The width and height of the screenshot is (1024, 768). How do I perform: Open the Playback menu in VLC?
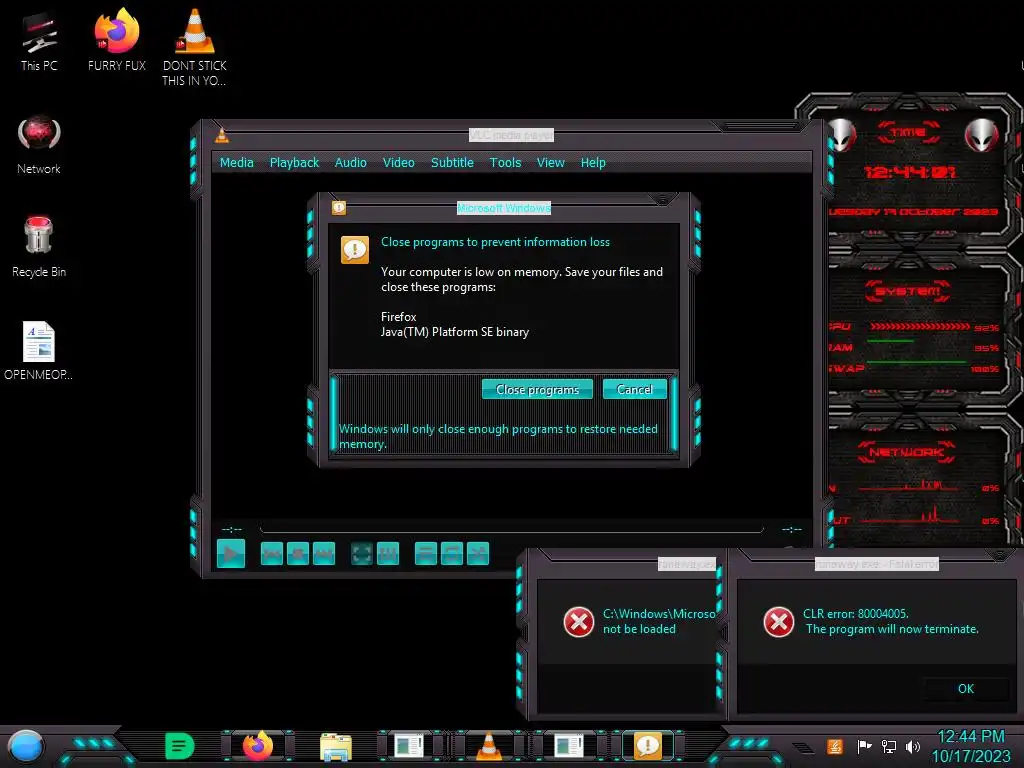click(294, 163)
